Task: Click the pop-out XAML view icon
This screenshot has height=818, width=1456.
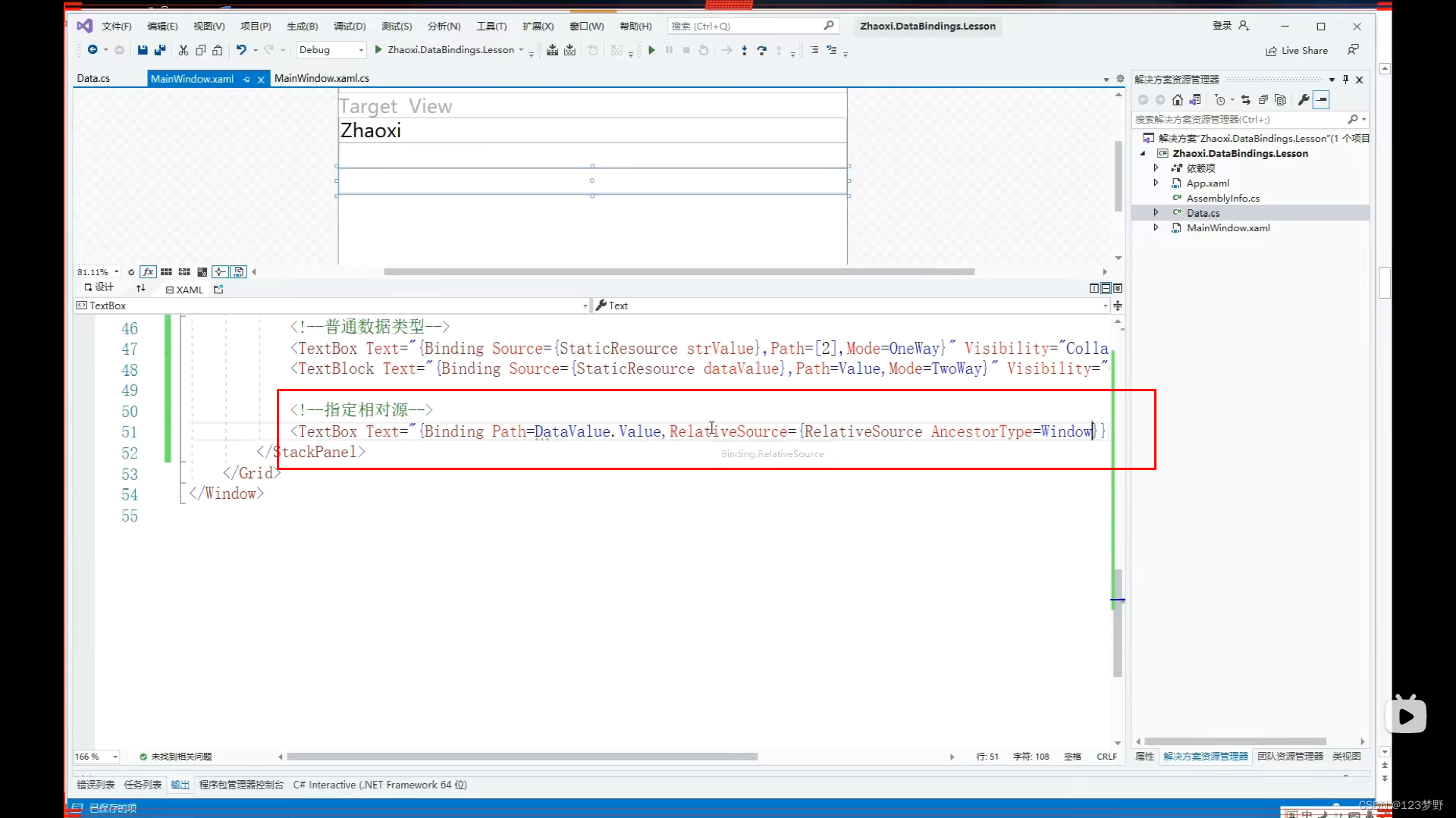Action: pyautogui.click(x=218, y=289)
